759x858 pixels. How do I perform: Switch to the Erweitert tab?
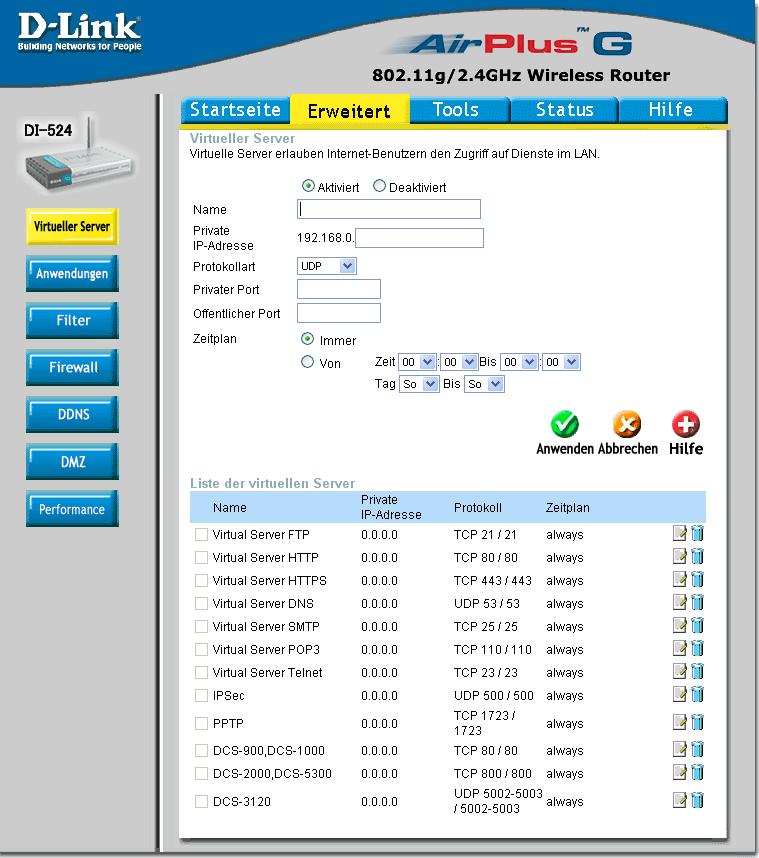(x=349, y=110)
